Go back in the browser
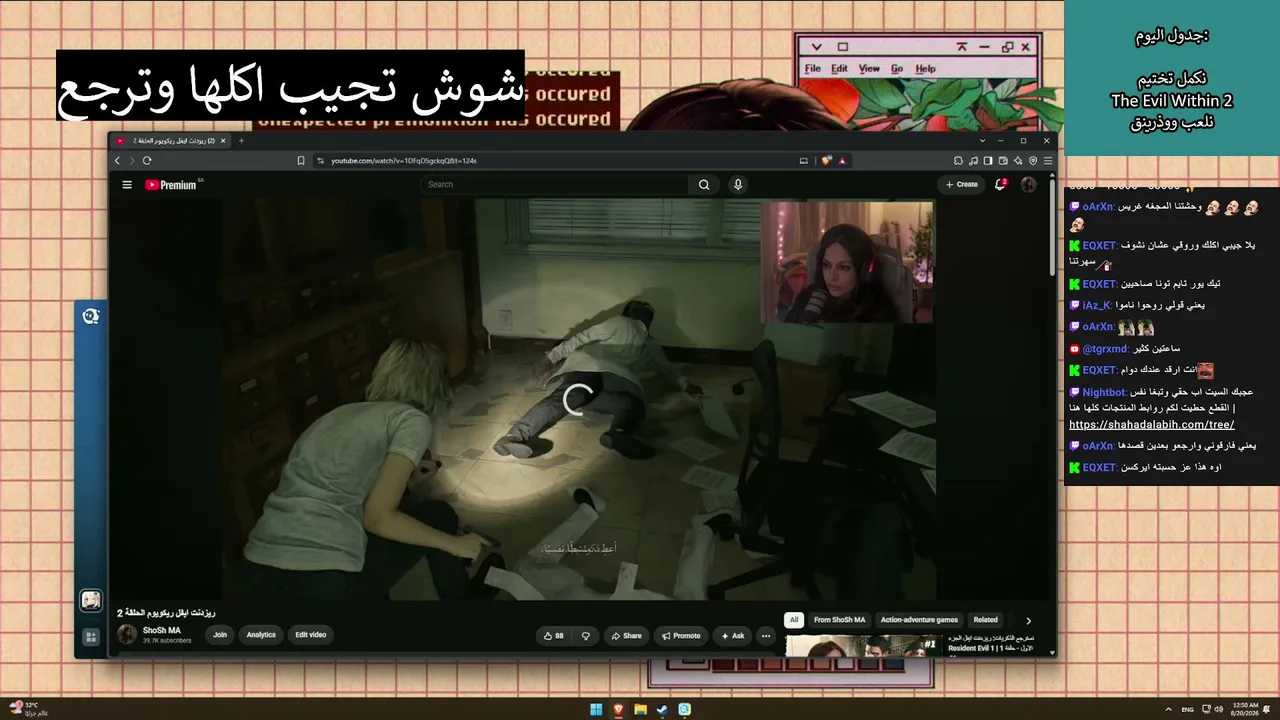The height and width of the screenshot is (720, 1280). coord(117,160)
